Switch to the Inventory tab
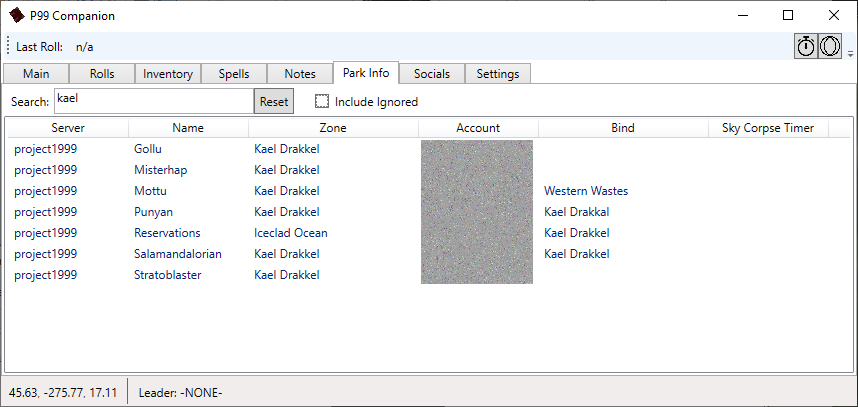 pyautogui.click(x=168, y=74)
